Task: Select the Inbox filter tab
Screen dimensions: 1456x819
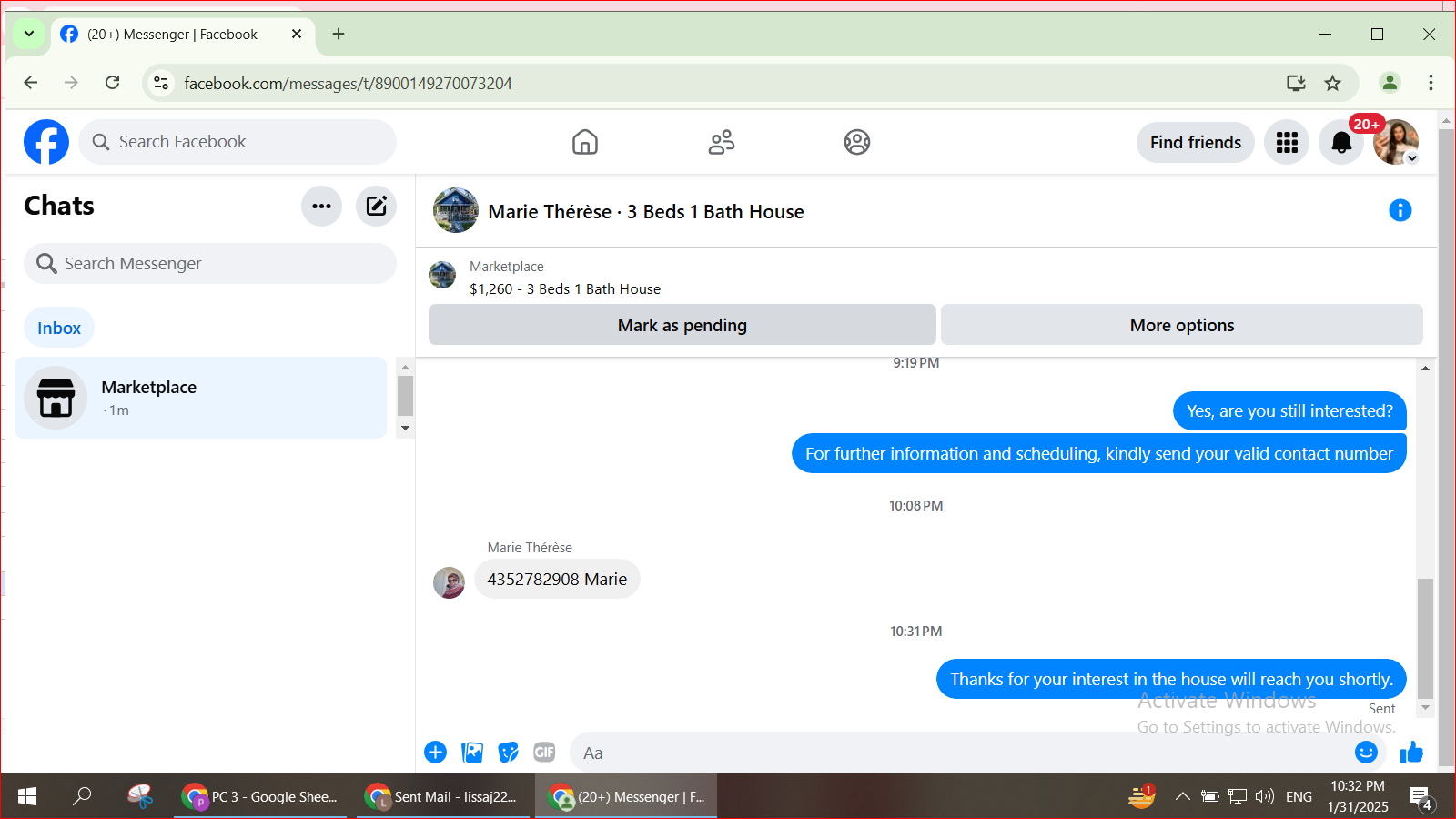Action: pyautogui.click(x=59, y=328)
